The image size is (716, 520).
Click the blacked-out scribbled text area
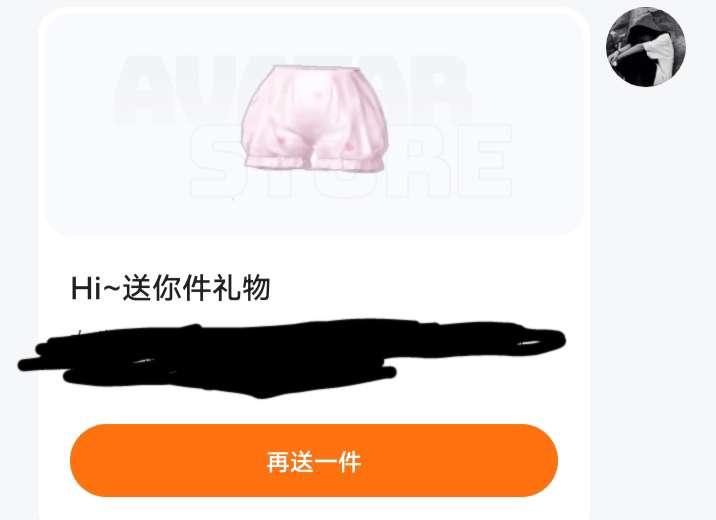click(292, 356)
